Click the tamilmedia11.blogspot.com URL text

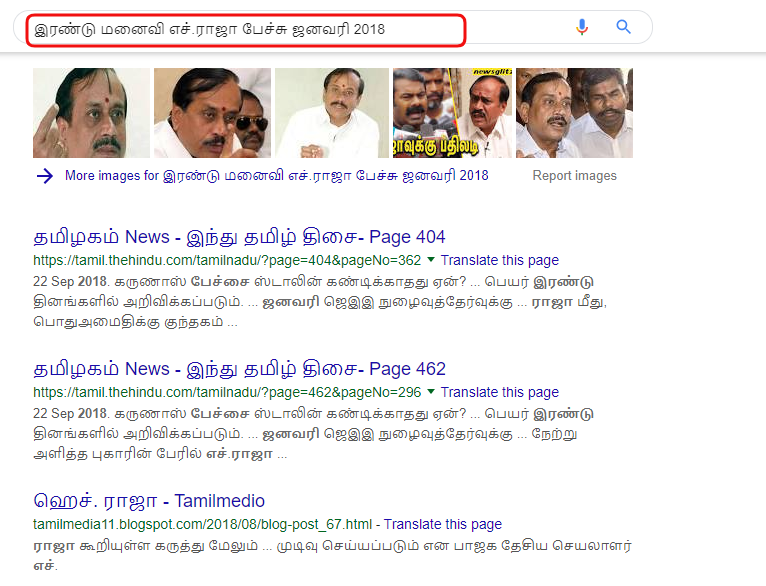[x=202, y=524]
